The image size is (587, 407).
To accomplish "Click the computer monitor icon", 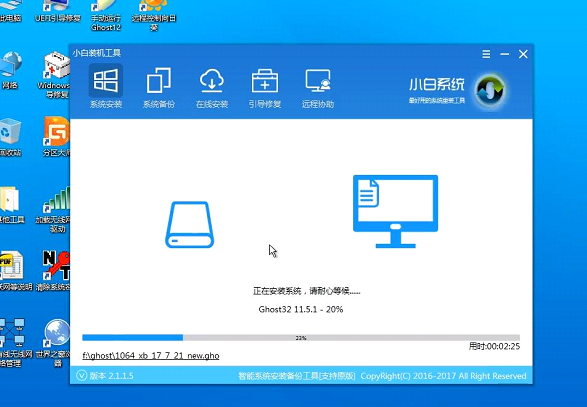I will (x=395, y=211).
